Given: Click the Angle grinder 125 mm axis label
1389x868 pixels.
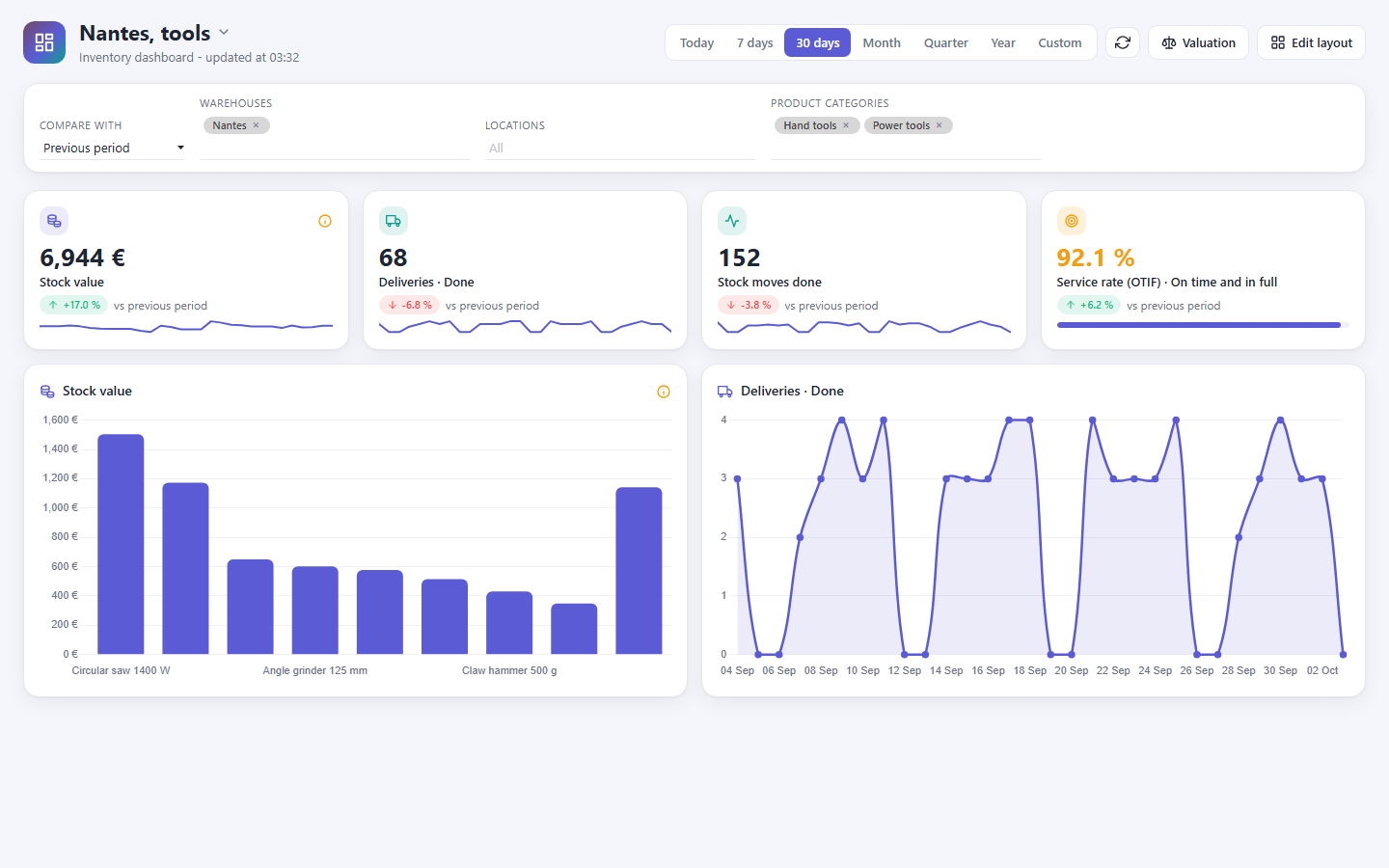Looking at the screenshot, I should pyautogui.click(x=315, y=670).
